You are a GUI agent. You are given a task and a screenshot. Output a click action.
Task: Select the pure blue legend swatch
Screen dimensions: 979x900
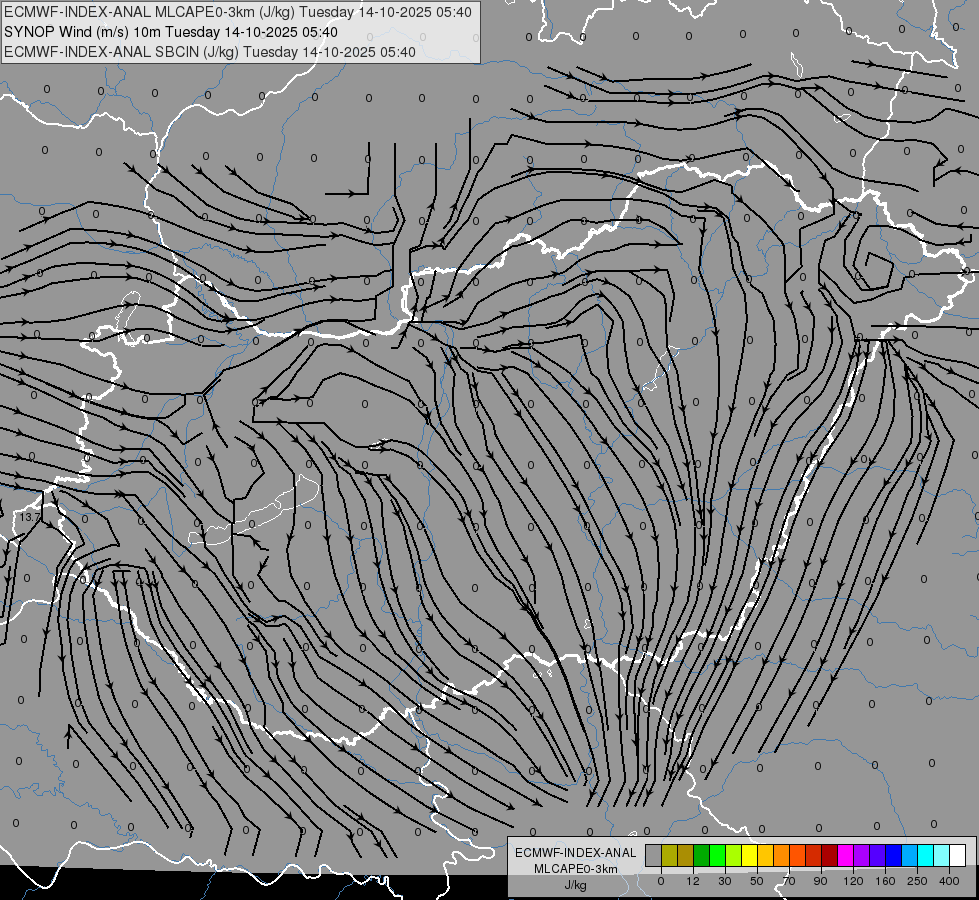[x=893, y=855]
